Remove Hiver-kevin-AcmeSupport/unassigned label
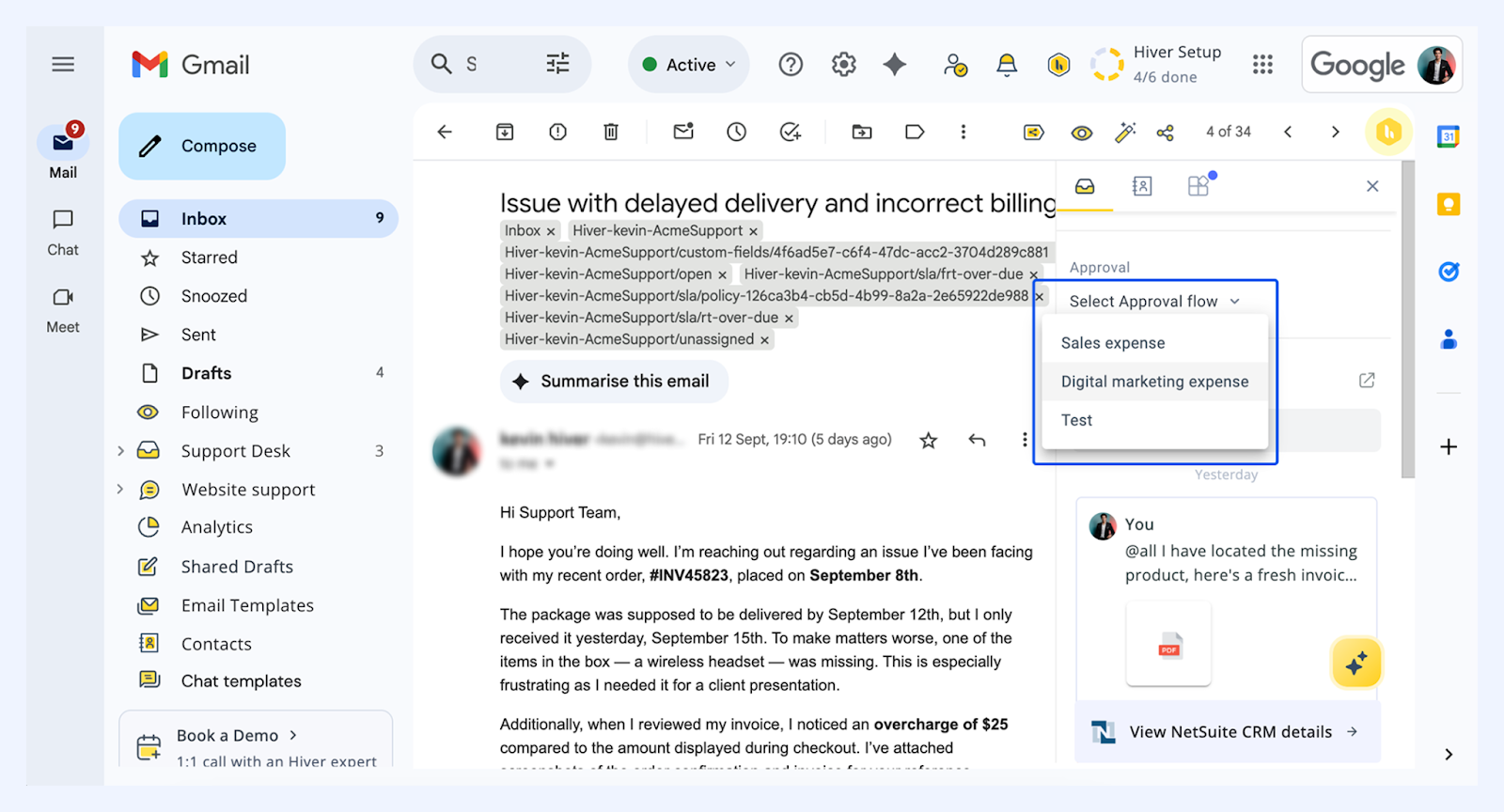 point(764,340)
